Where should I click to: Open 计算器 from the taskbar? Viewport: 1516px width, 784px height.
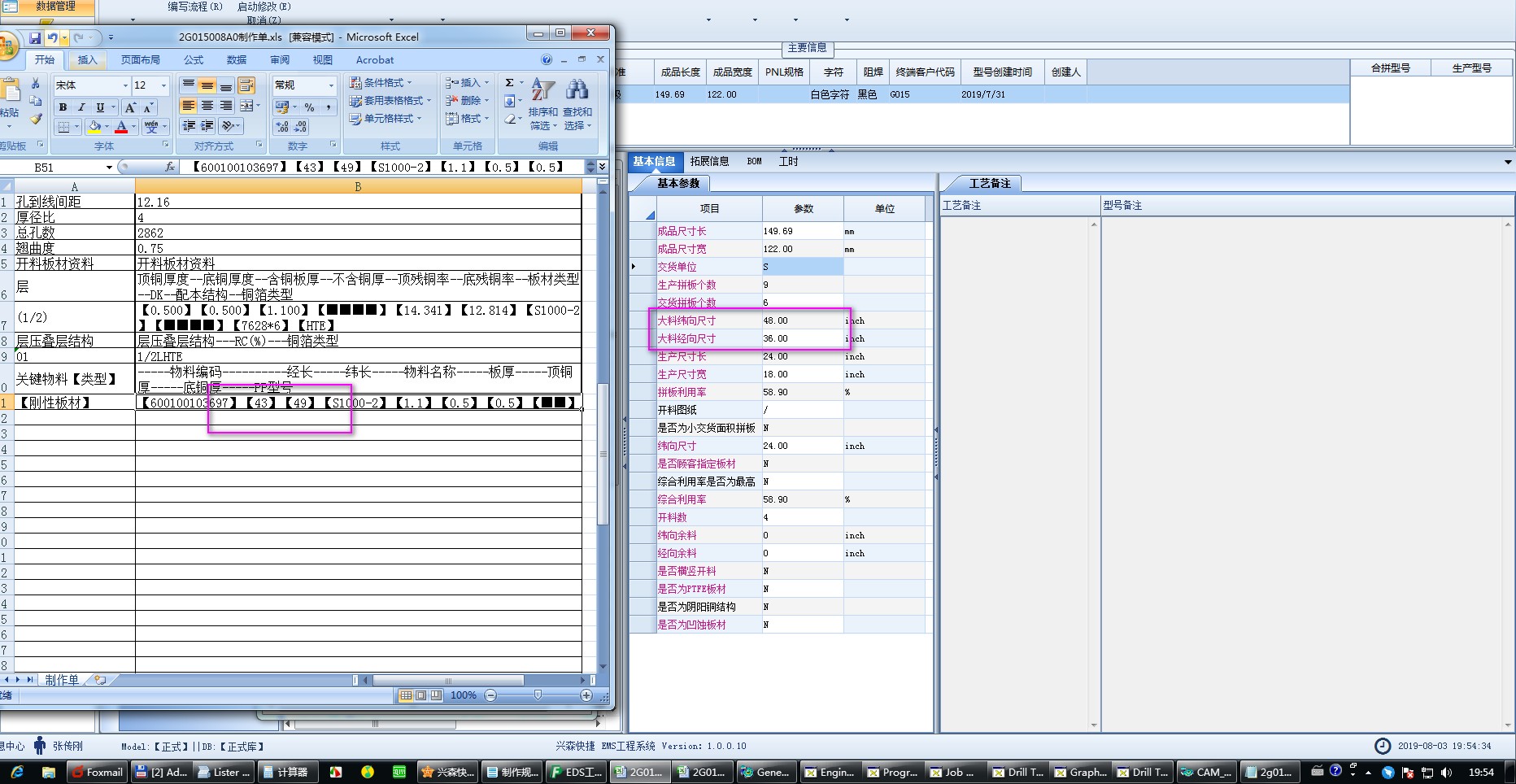286,772
